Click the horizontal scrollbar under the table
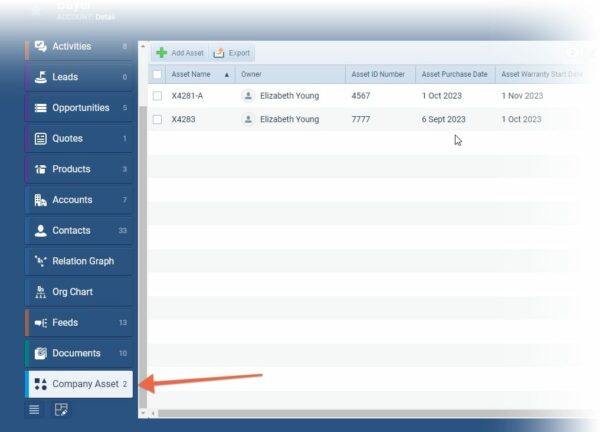This screenshot has width=600, height=432. pyautogui.click(x=375, y=413)
